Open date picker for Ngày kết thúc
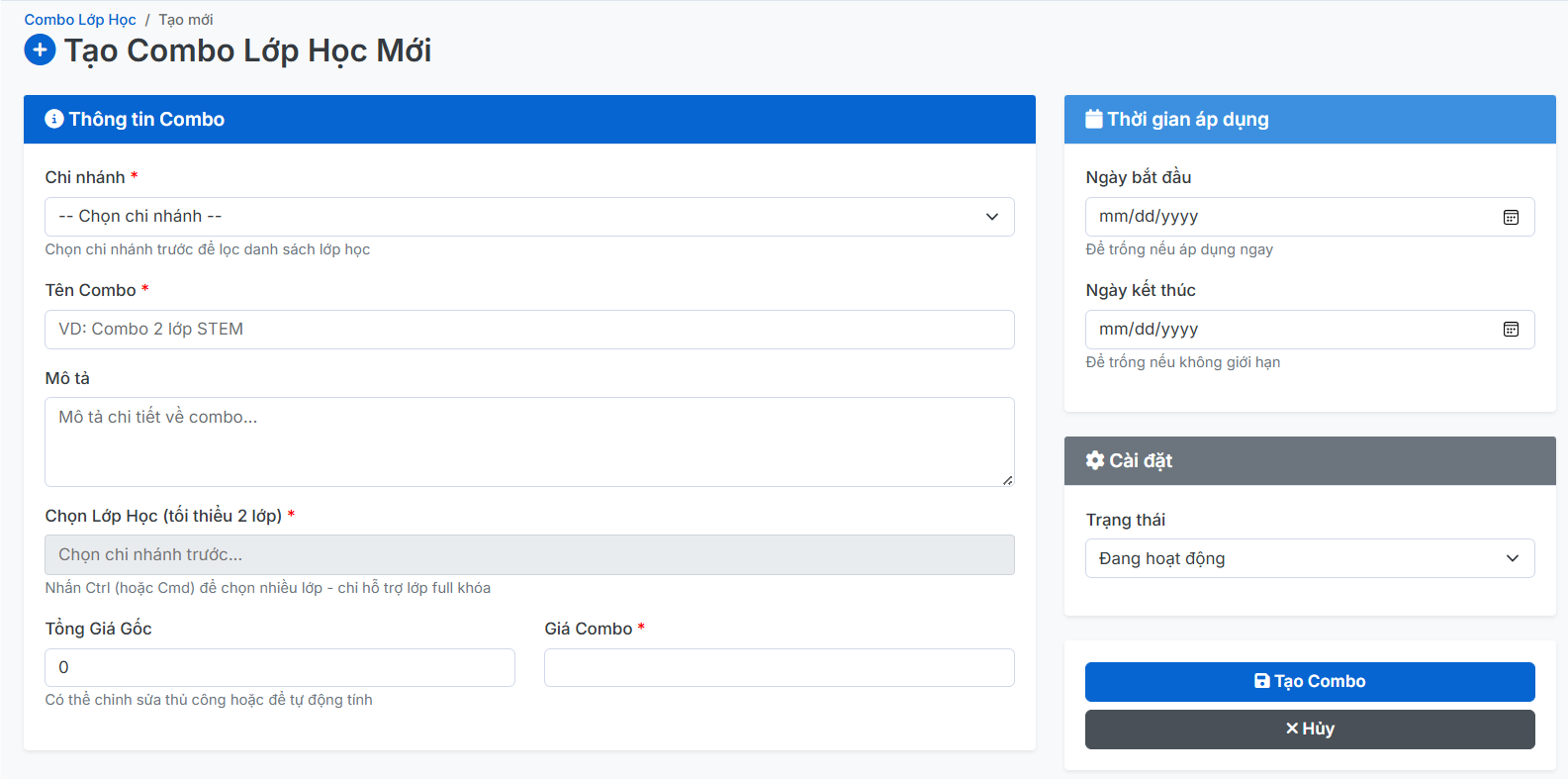The height and width of the screenshot is (779, 1568). click(1511, 330)
